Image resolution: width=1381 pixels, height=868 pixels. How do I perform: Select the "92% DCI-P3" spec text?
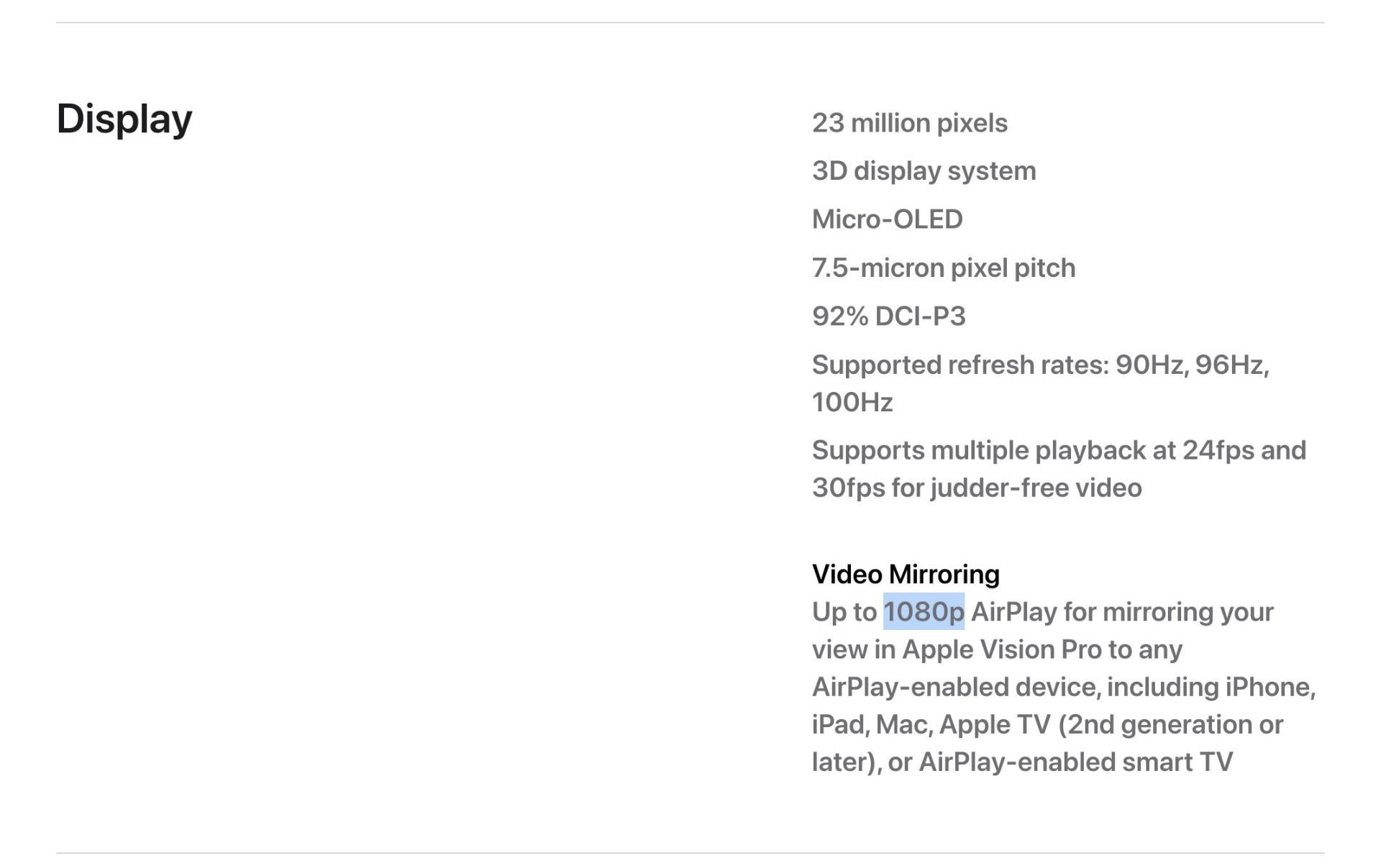pos(888,316)
